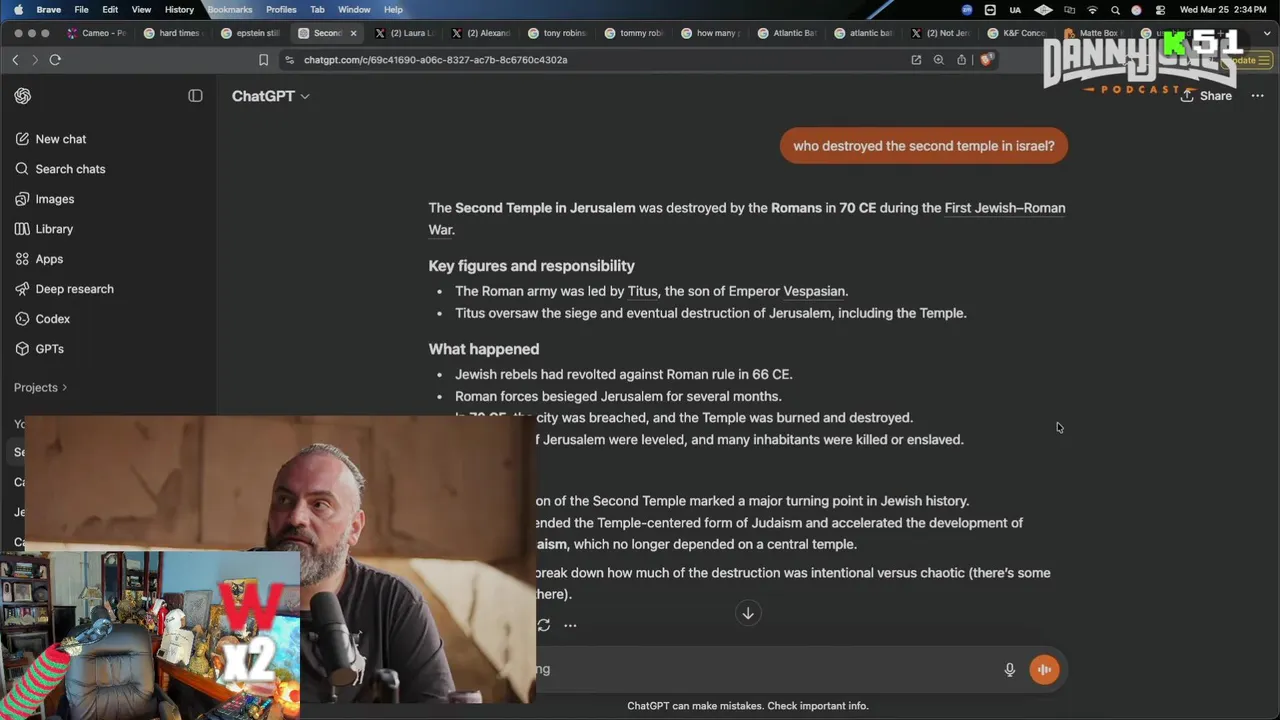Click the browser forward arrow
This screenshot has height=720, width=1280.
[35, 60]
